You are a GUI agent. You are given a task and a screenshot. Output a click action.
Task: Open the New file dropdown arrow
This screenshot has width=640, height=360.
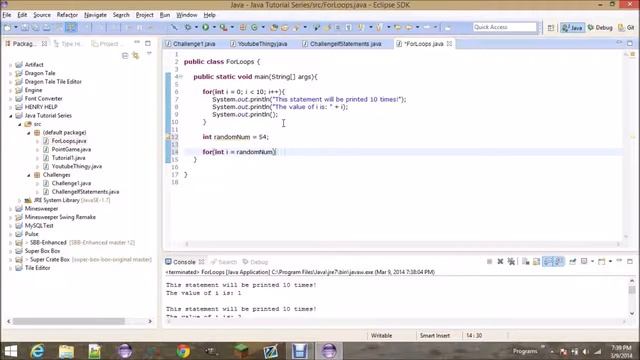(x=16, y=27)
